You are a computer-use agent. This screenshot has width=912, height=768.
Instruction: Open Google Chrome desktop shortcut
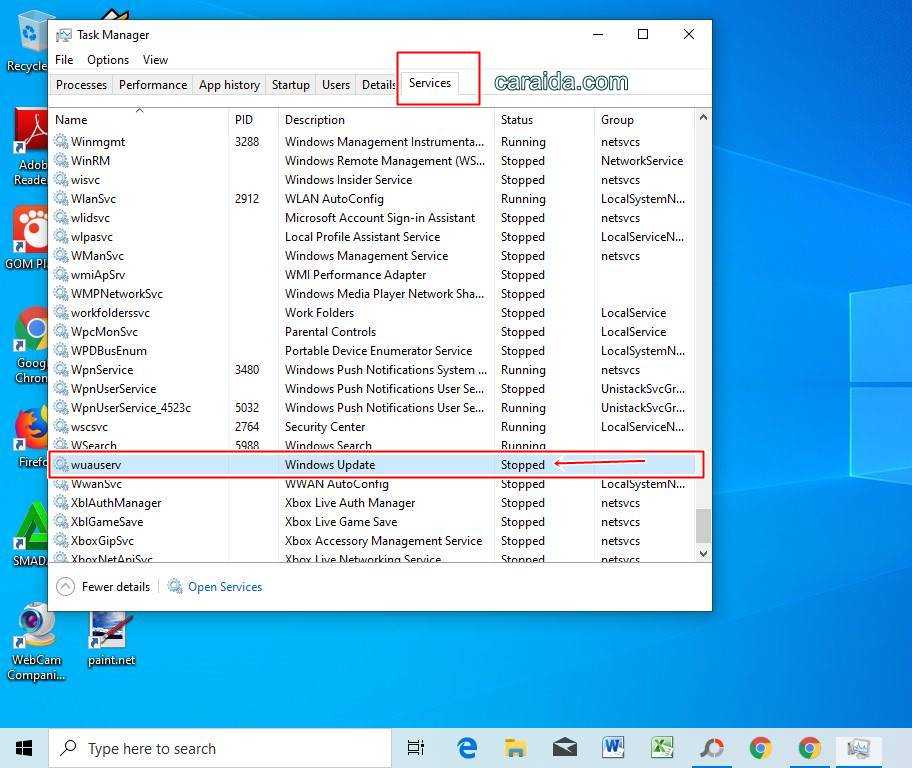32,346
